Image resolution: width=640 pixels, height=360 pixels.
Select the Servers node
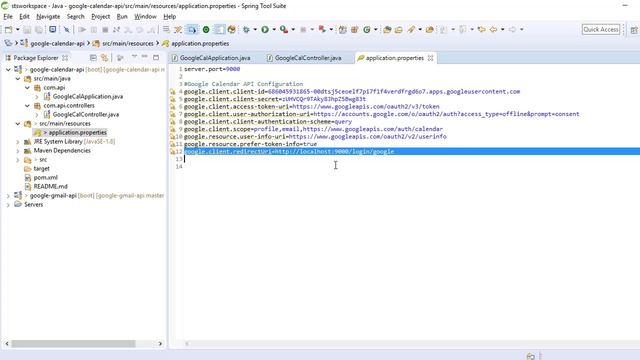(x=33, y=204)
